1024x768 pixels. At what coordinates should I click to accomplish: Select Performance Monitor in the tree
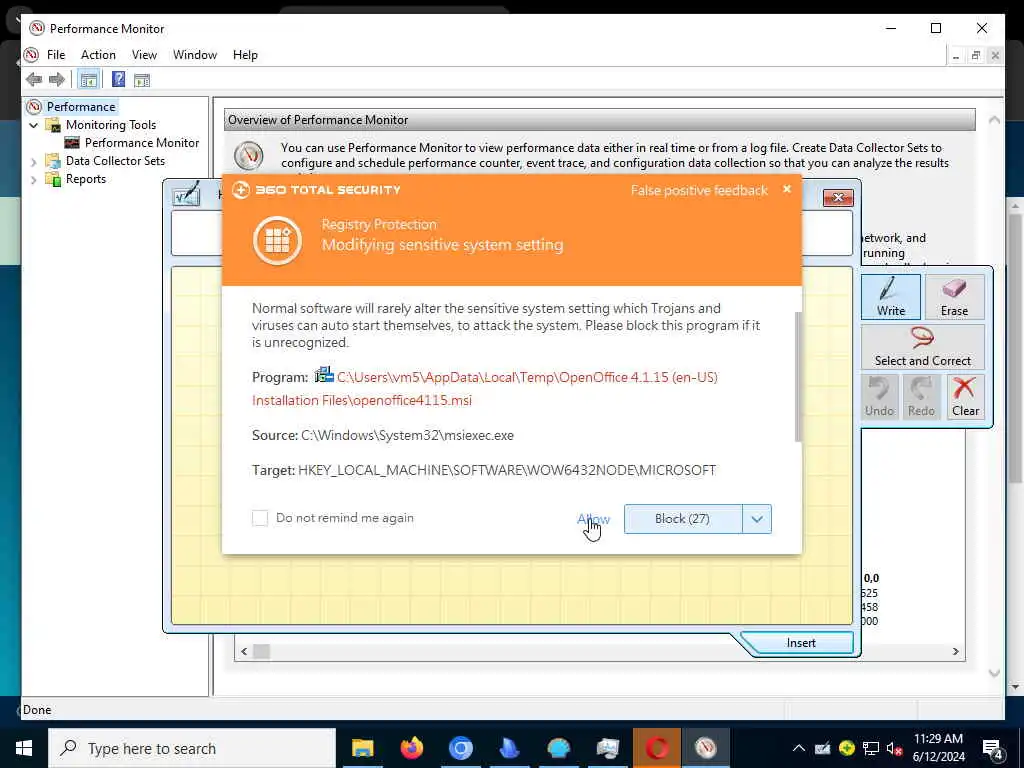pyautogui.click(x=142, y=142)
